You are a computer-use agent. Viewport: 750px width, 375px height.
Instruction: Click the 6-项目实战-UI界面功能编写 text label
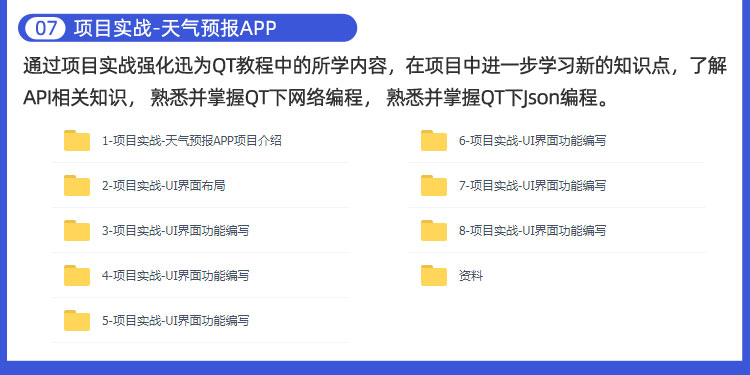(x=532, y=141)
